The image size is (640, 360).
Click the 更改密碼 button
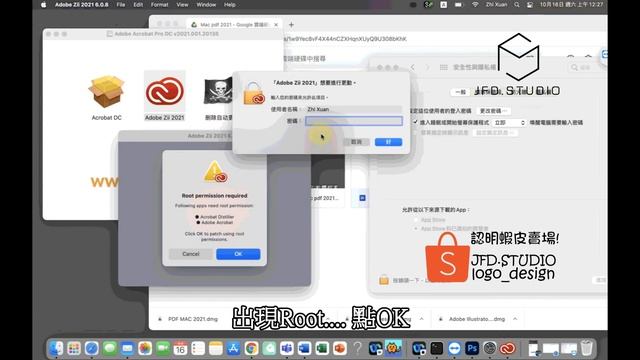[x=493, y=111]
